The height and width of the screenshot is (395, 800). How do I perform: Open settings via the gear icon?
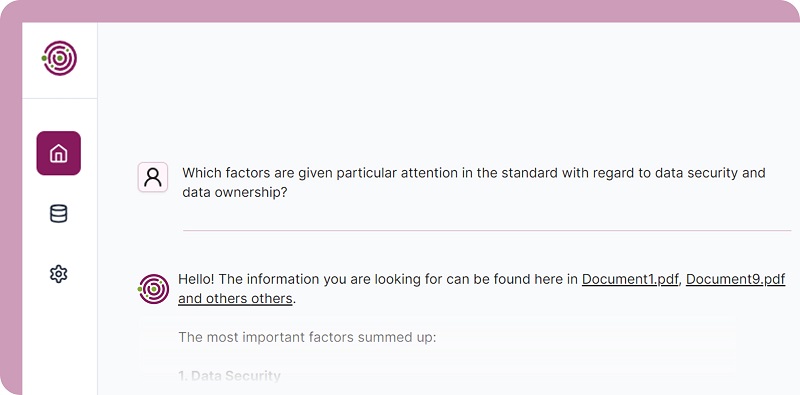click(59, 274)
